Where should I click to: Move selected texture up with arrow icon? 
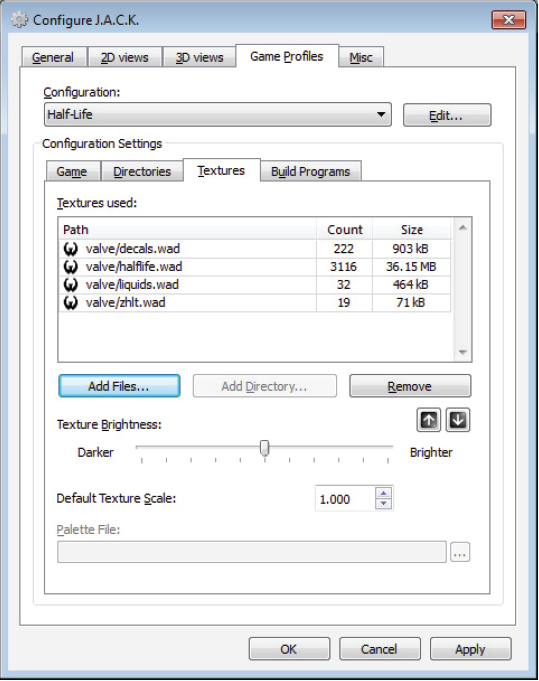tap(429, 420)
